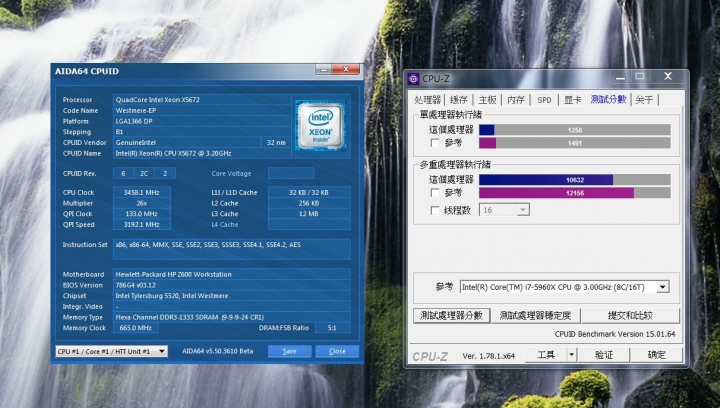
Task: Minimize the CPU-Z window
Action: (x=620, y=77)
